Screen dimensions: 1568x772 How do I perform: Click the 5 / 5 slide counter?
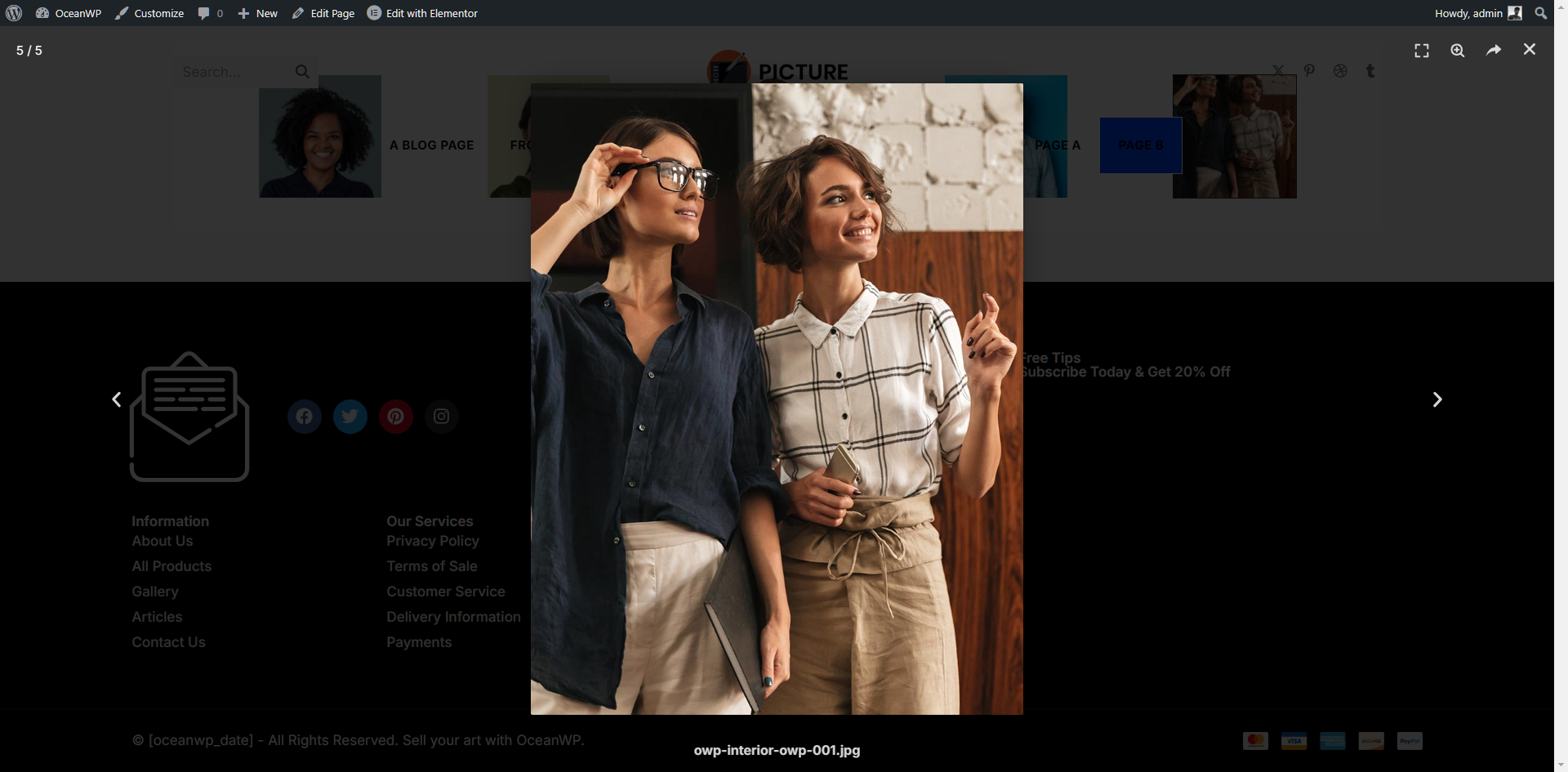click(29, 51)
